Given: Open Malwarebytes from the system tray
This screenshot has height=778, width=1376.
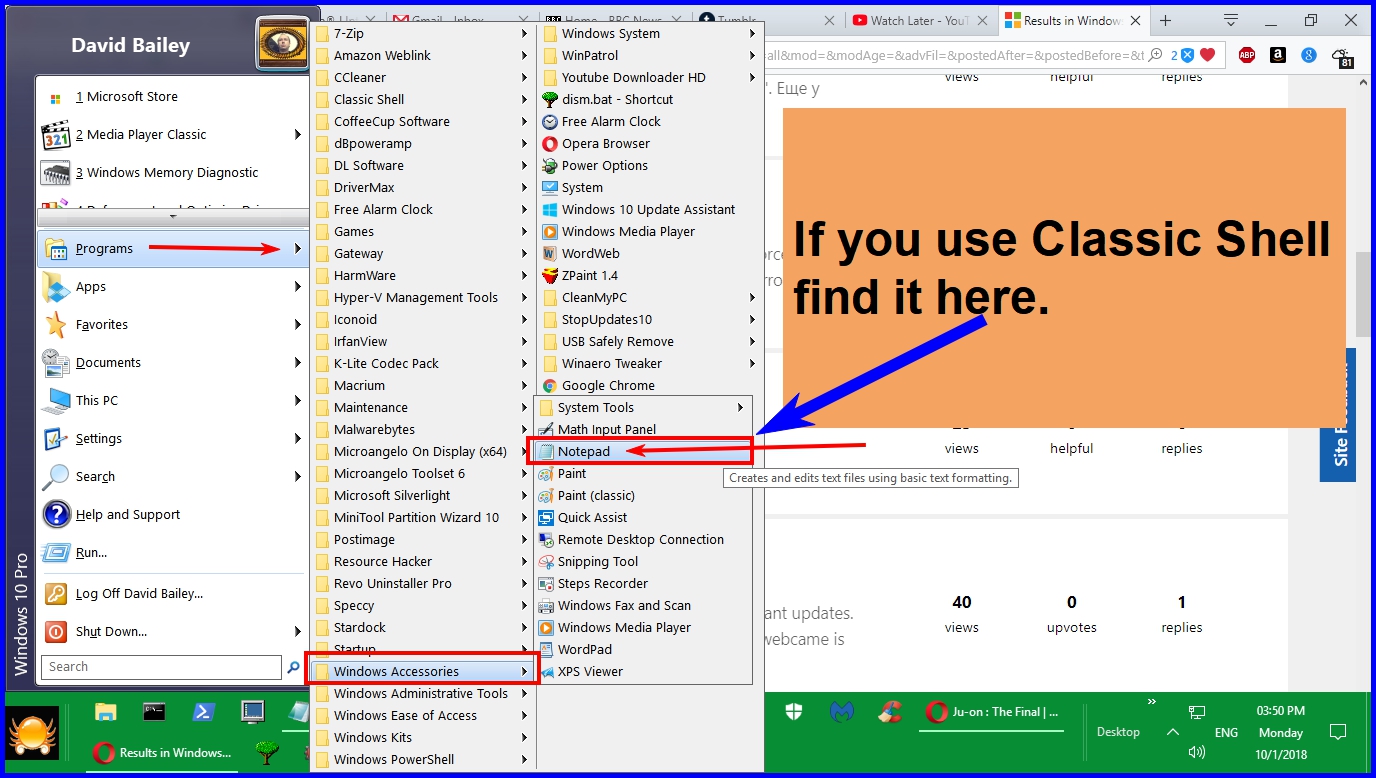Looking at the screenshot, I should tap(842, 711).
